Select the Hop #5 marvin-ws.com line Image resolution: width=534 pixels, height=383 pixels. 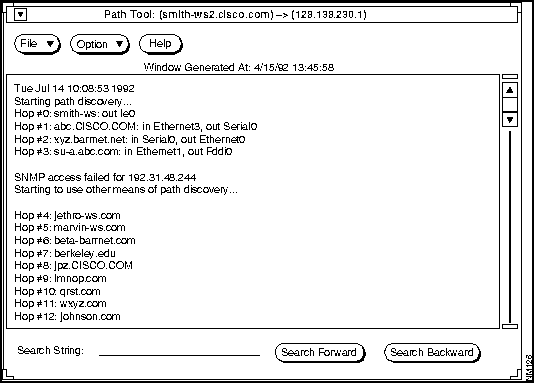tap(70, 227)
